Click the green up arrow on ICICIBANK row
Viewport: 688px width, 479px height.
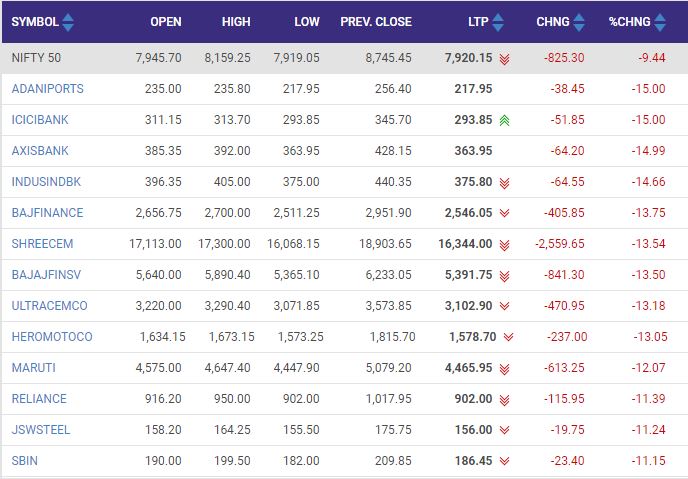click(505, 120)
